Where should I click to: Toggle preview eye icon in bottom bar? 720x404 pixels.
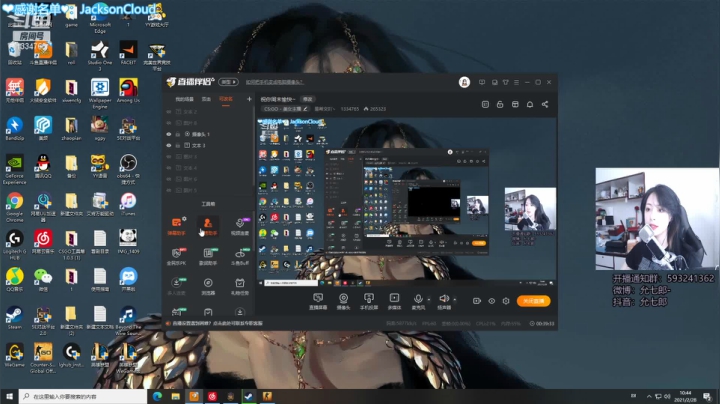(491, 301)
